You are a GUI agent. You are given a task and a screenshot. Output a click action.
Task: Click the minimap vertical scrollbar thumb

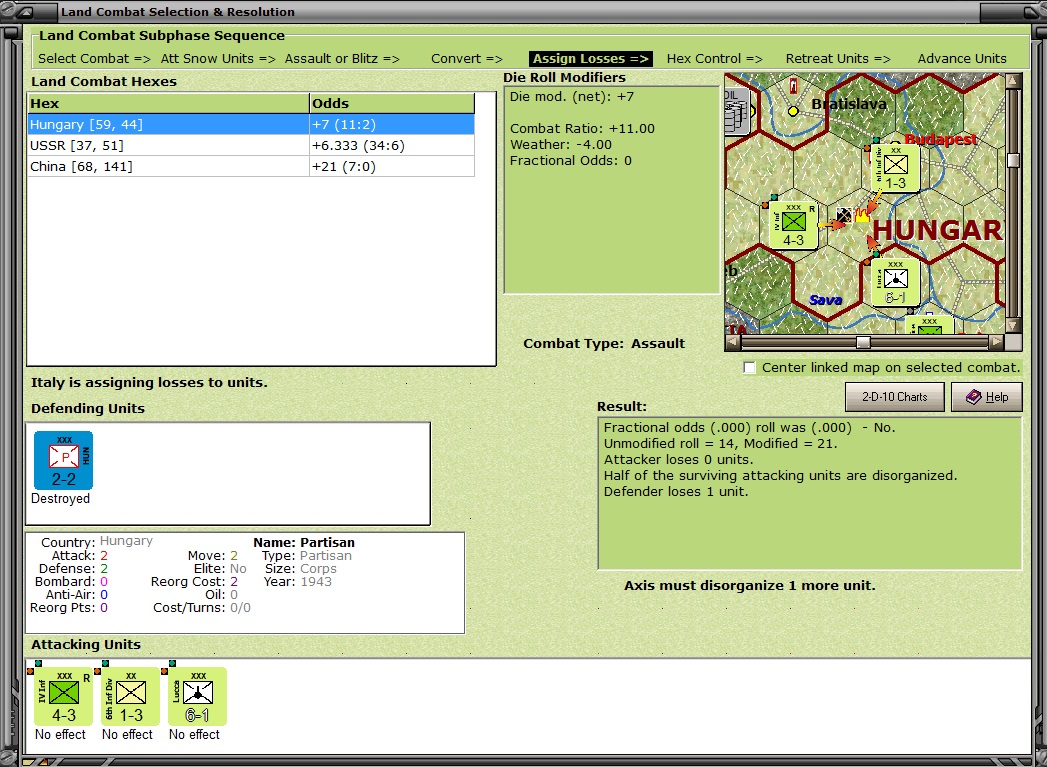click(1014, 160)
